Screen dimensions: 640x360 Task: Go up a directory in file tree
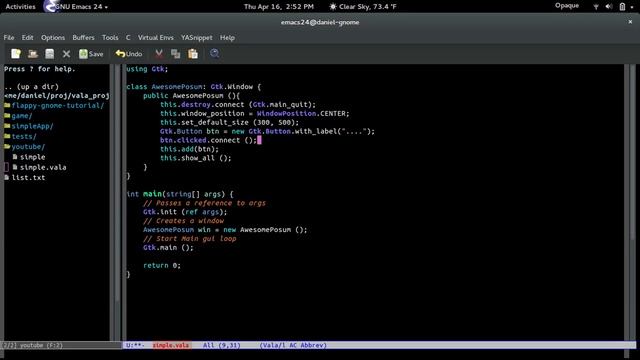[32, 87]
